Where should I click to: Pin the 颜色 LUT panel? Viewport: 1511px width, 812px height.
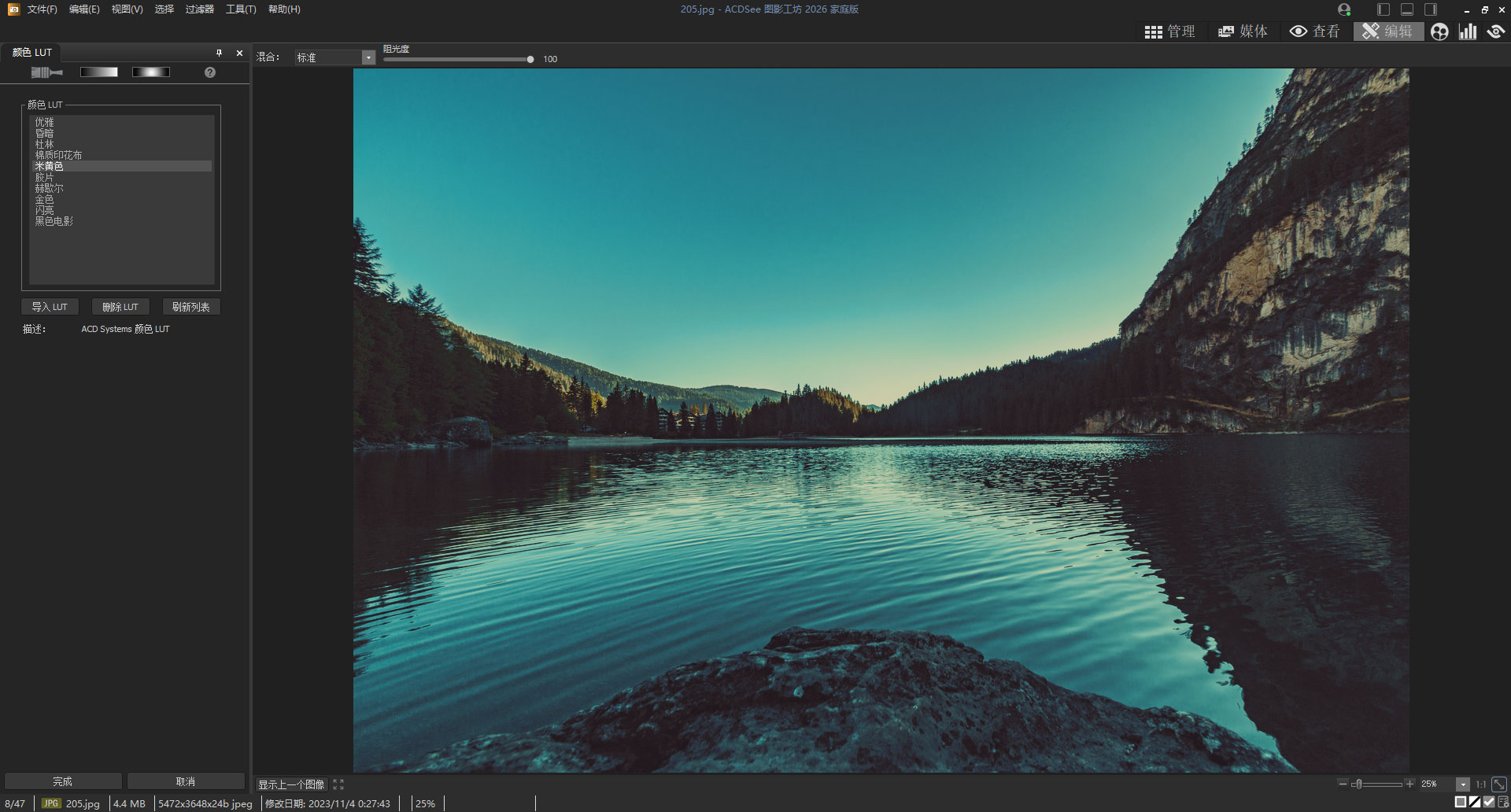click(219, 53)
